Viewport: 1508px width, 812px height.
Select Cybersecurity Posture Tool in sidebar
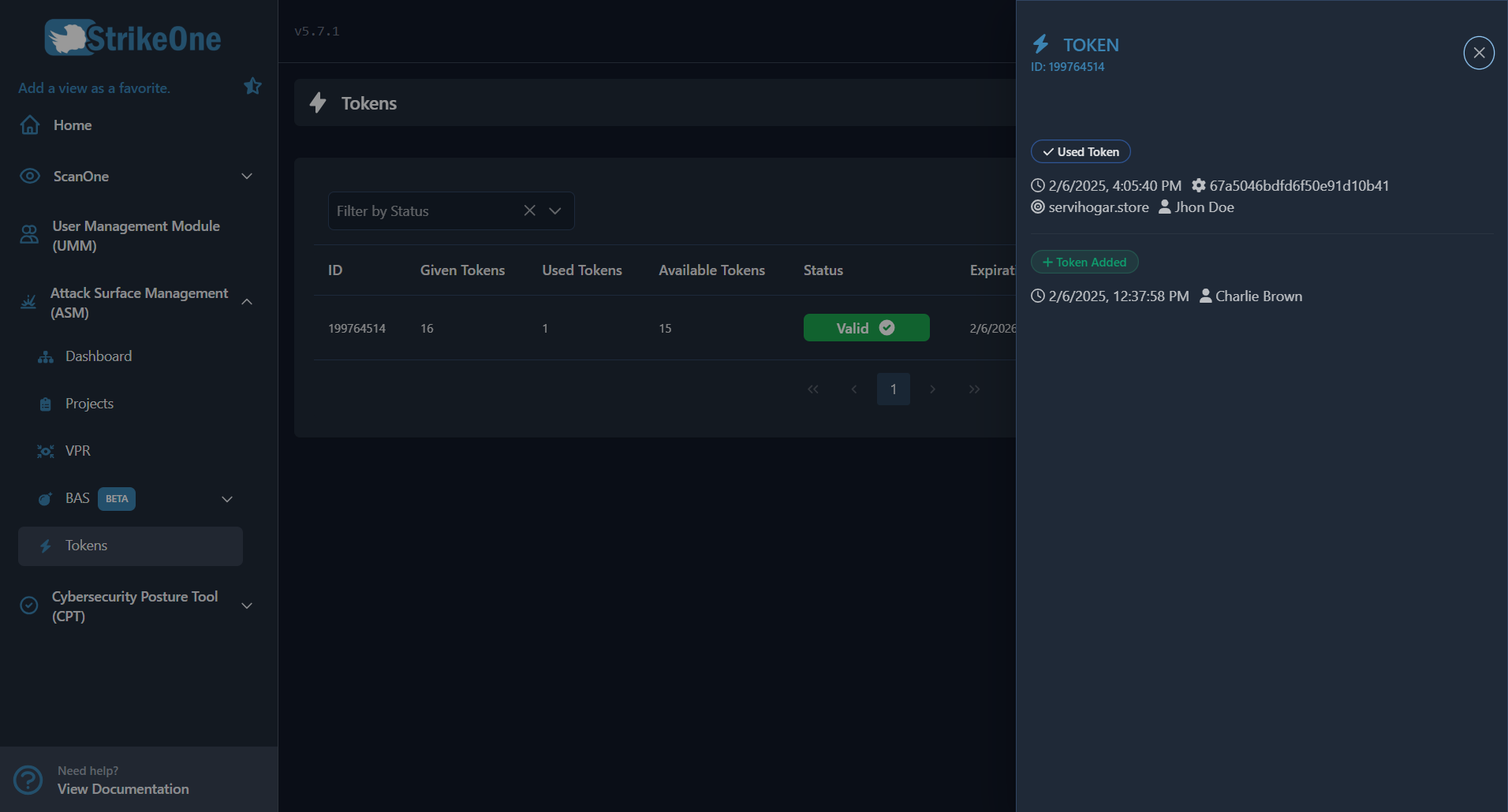[136, 605]
